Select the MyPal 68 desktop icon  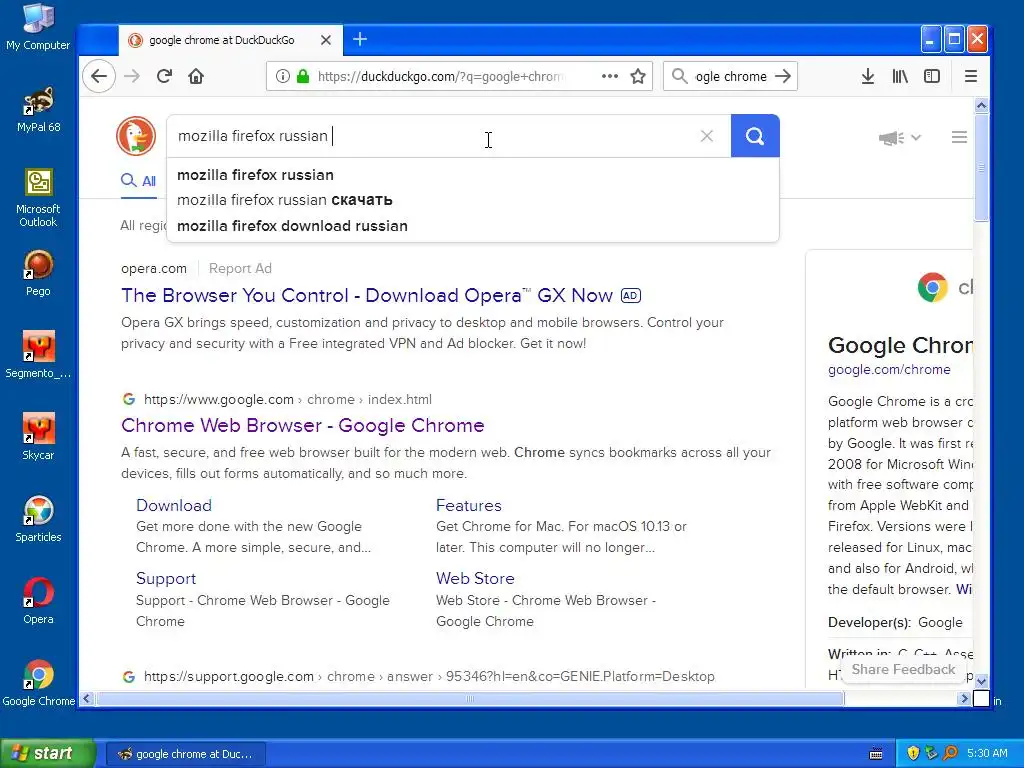(38, 110)
